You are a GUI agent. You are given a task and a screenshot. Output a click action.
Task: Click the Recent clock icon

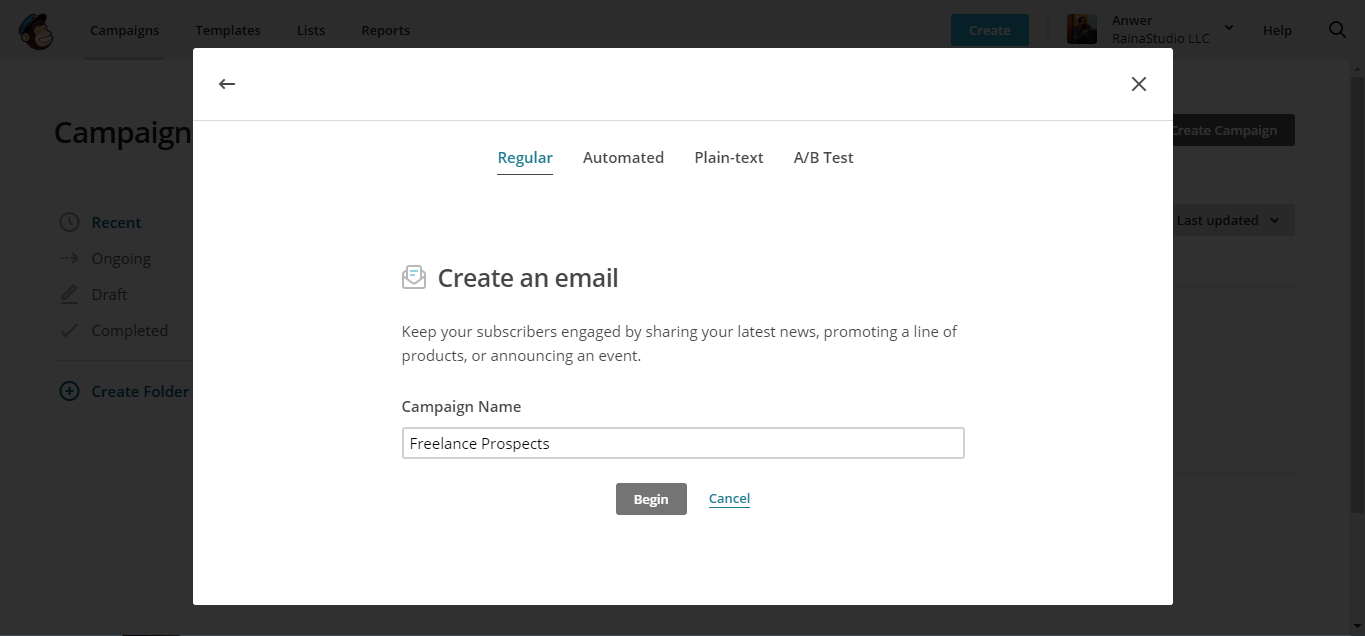coord(69,222)
